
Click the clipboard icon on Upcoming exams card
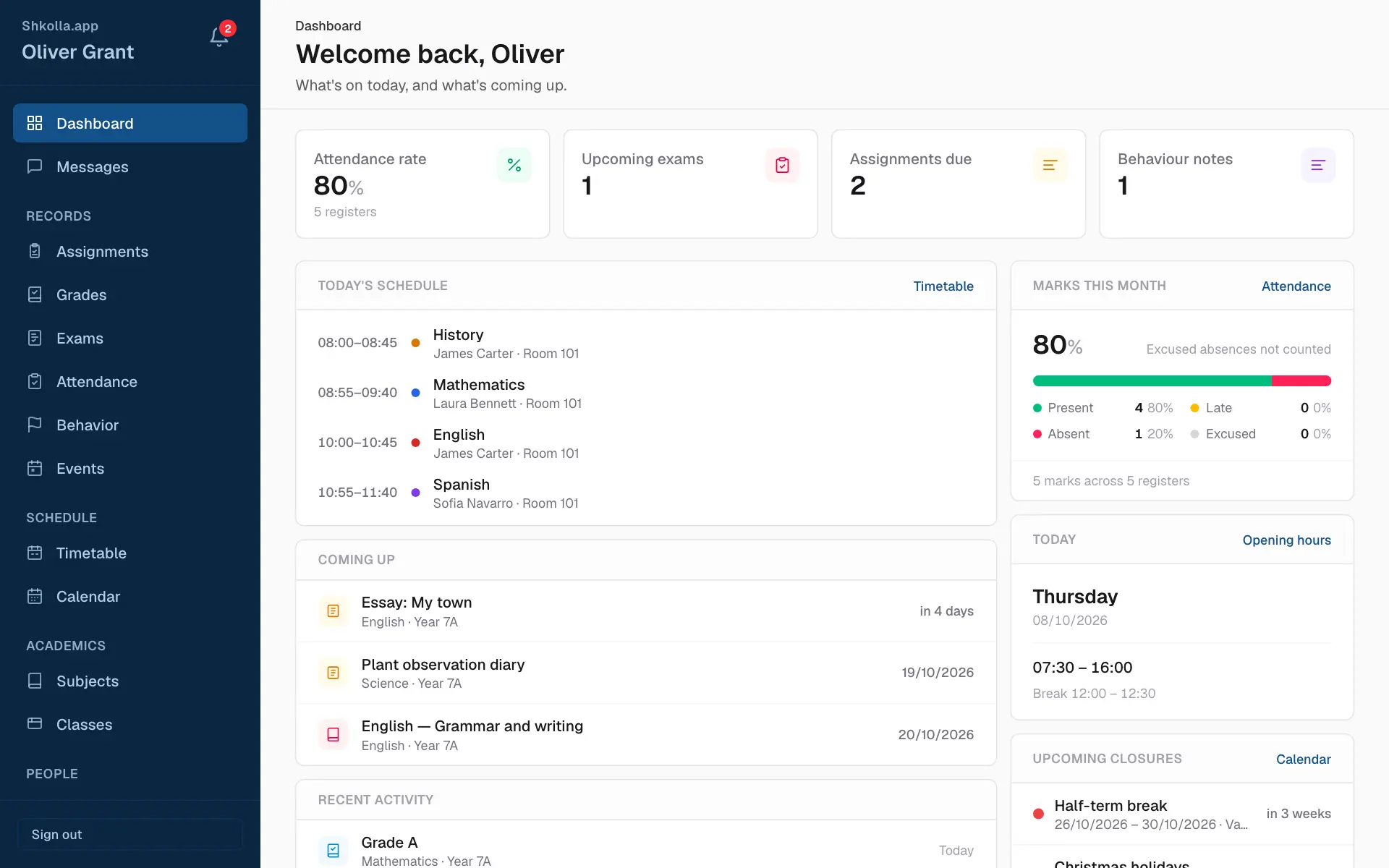click(x=782, y=165)
